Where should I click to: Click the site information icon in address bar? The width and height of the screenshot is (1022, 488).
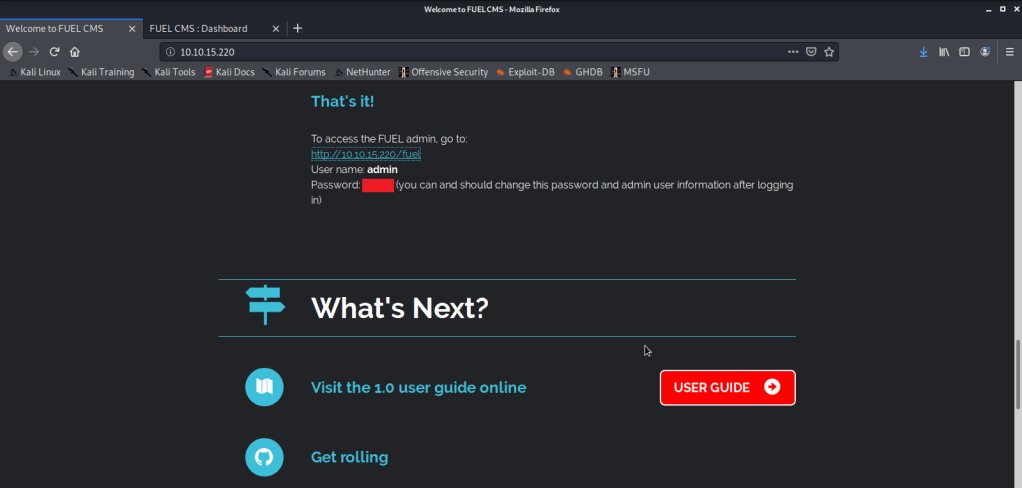click(x=170, y=51)
